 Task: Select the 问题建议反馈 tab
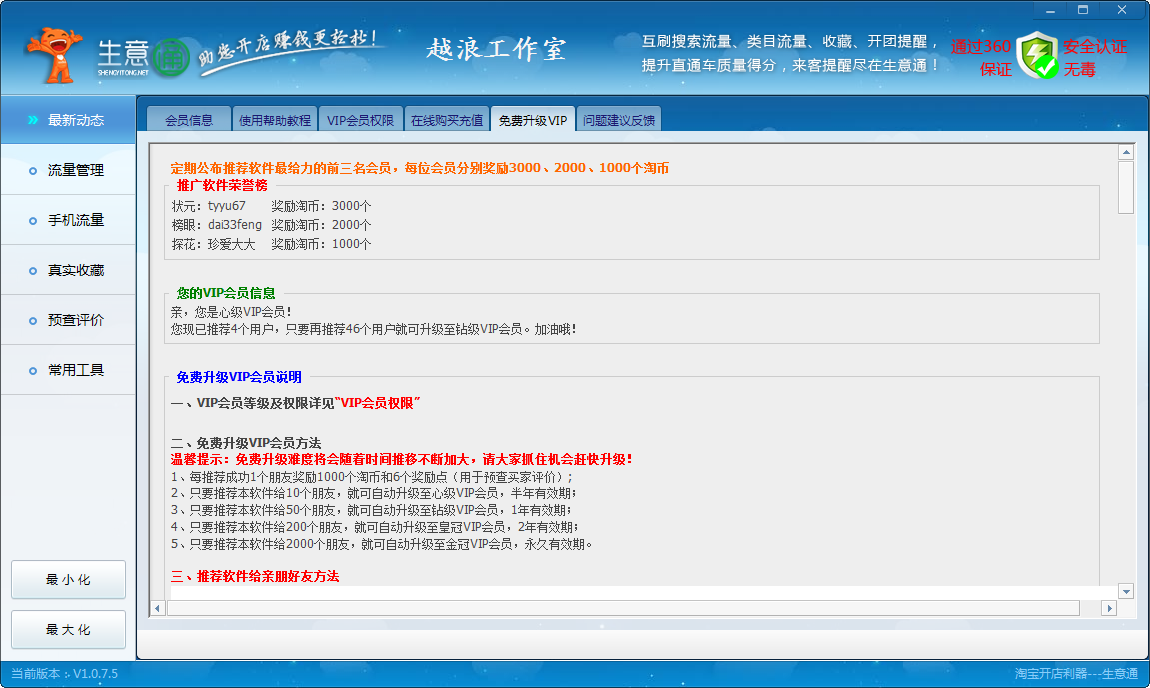pyautogui.click(x=619, y=120)
